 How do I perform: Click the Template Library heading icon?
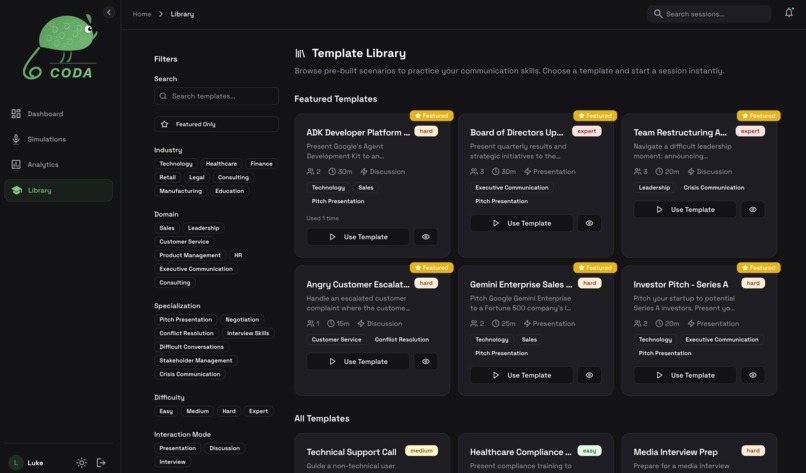[x=300, y=53]
